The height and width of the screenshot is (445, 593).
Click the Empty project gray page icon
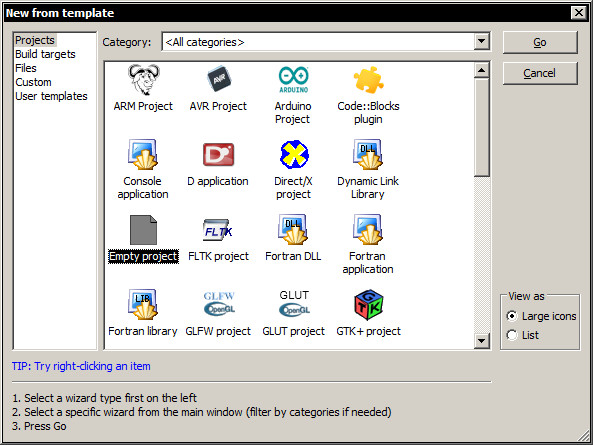click(x=143, y=230)
